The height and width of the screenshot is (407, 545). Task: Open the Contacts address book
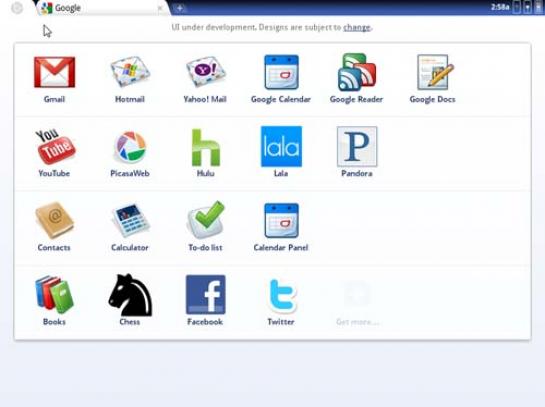coord(54,220)
